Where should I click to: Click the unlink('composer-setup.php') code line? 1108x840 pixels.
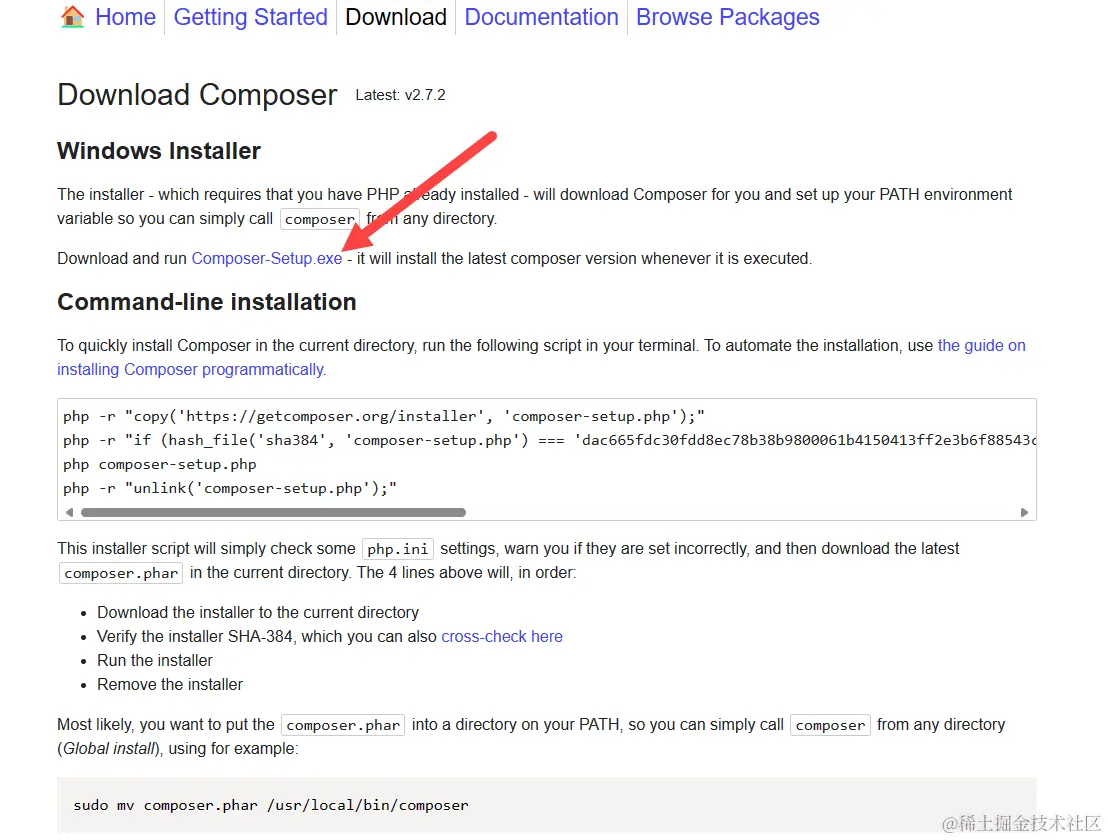tap(230, 488)
